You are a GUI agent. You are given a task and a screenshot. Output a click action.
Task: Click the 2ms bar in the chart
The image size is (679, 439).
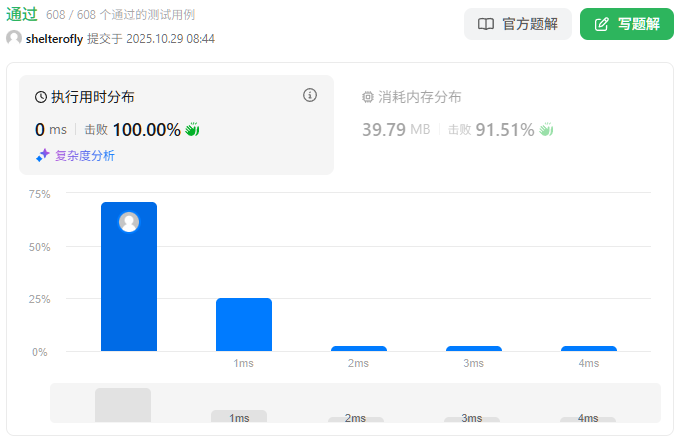(x=359, y=348)
